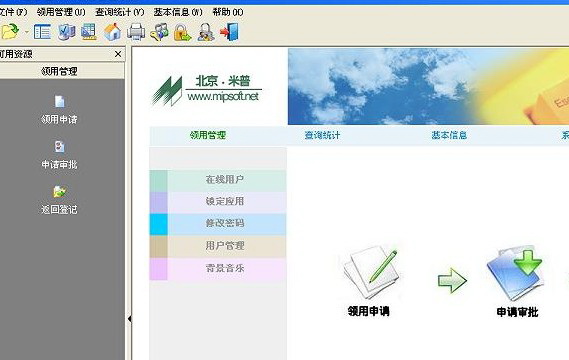This screenshot has width=569, height=360.
Task: Open the www.mipsoft.net link
Action: click(x=223, y=97)
